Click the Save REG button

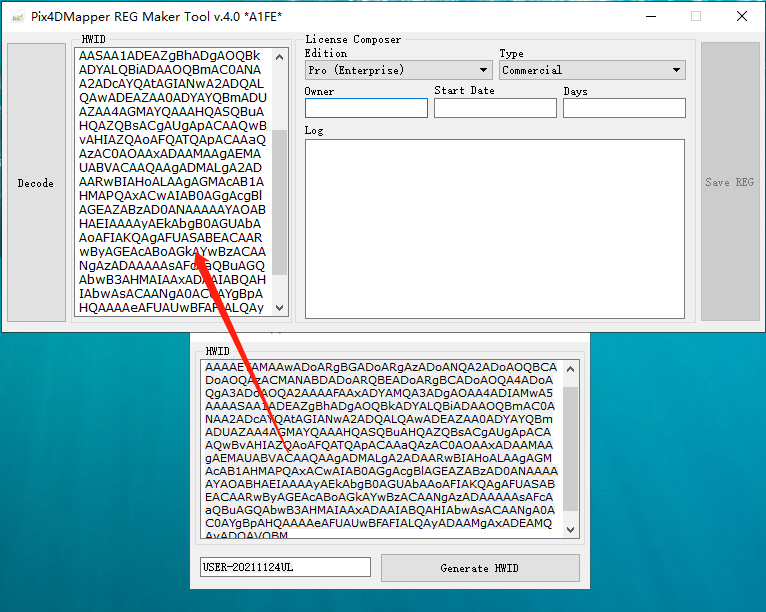pos(730,182)
